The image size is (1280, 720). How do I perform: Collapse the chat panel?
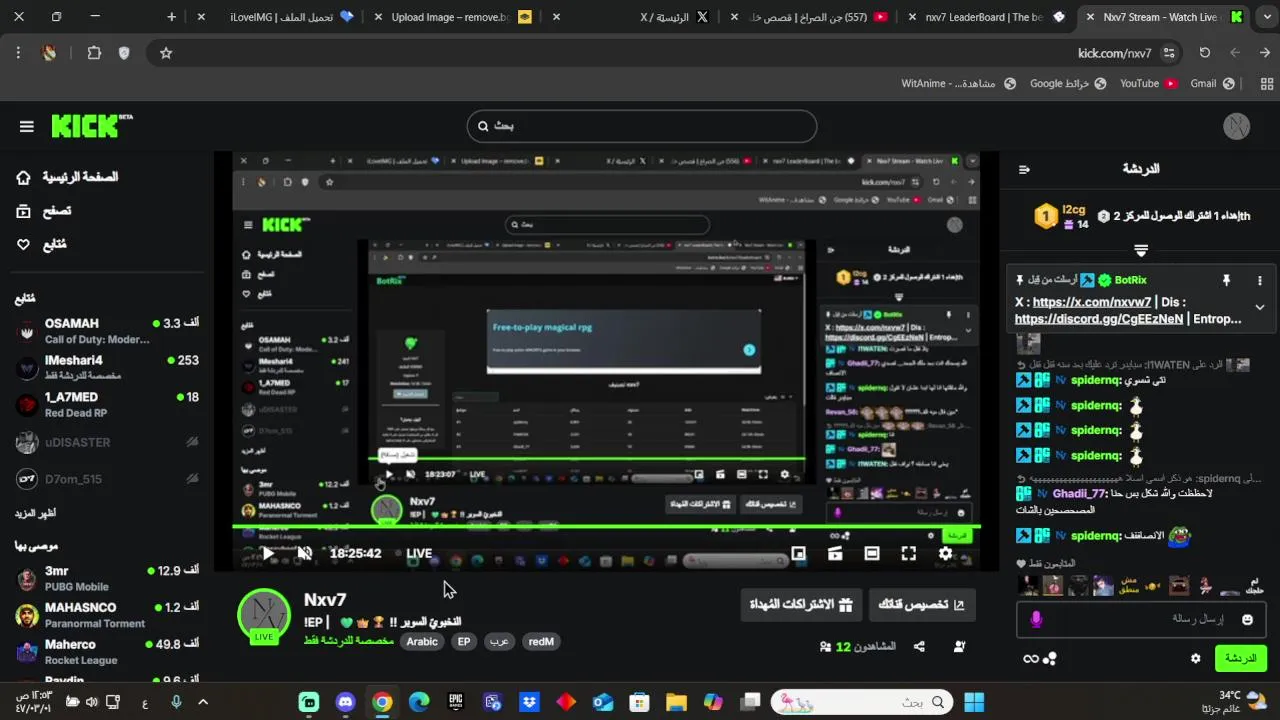coord(1024,169)
